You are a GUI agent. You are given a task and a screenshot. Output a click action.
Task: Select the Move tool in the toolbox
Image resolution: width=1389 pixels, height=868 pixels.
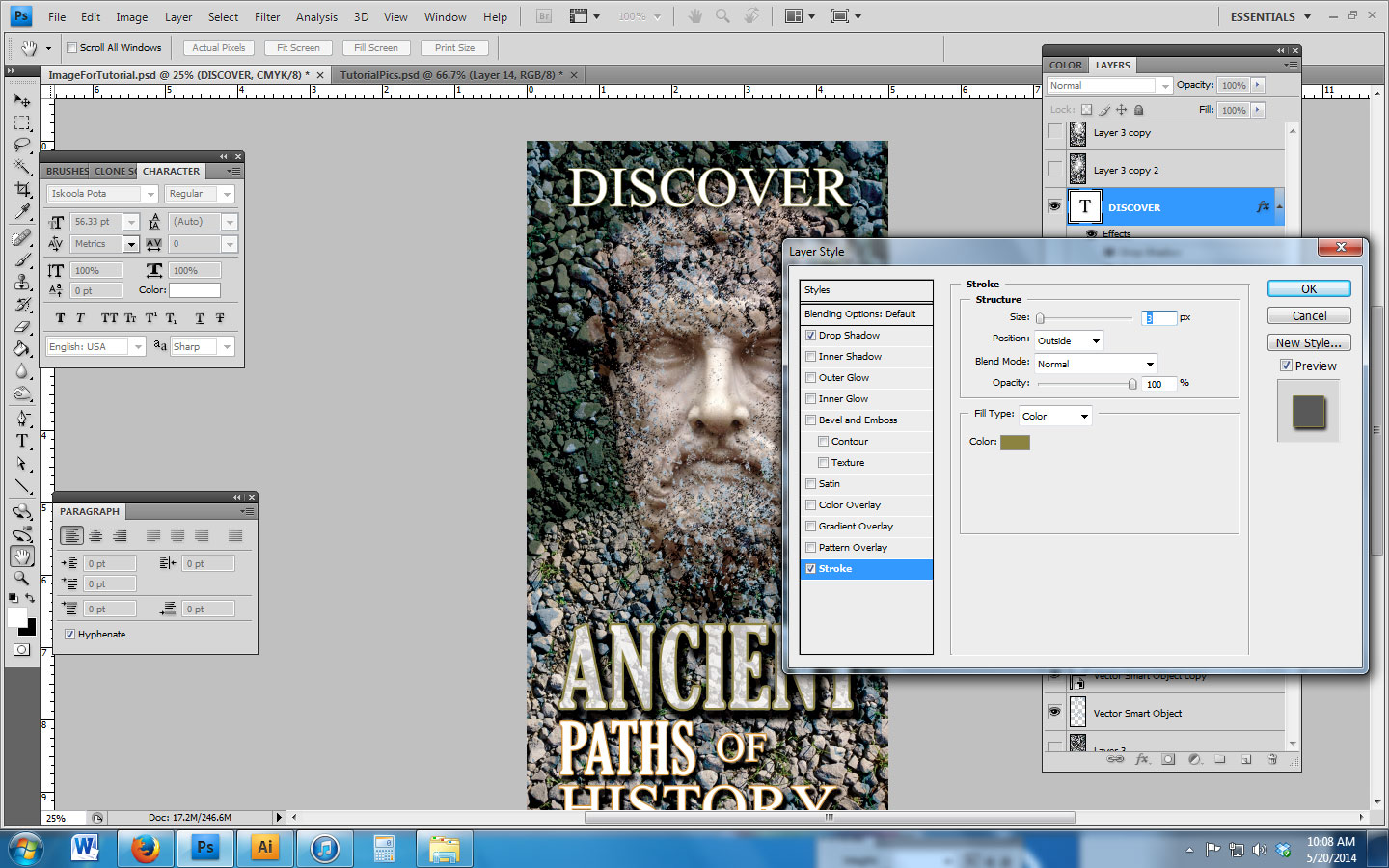tap(22, 100)
